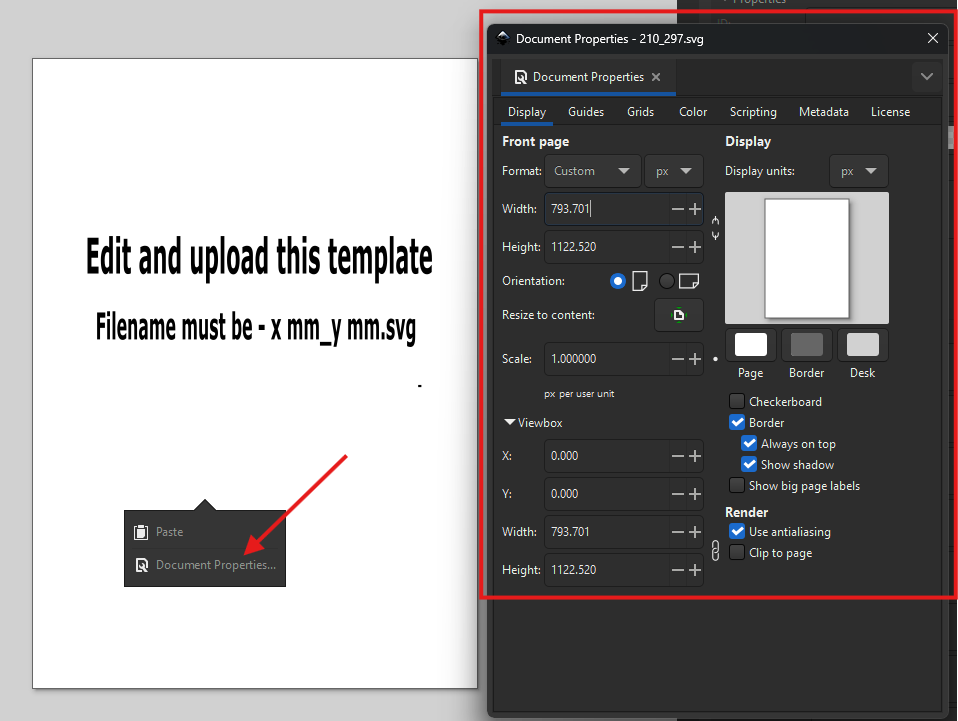
Task: Open the Metadata tab
Action: pyautogui.click(x=824, y=112)
